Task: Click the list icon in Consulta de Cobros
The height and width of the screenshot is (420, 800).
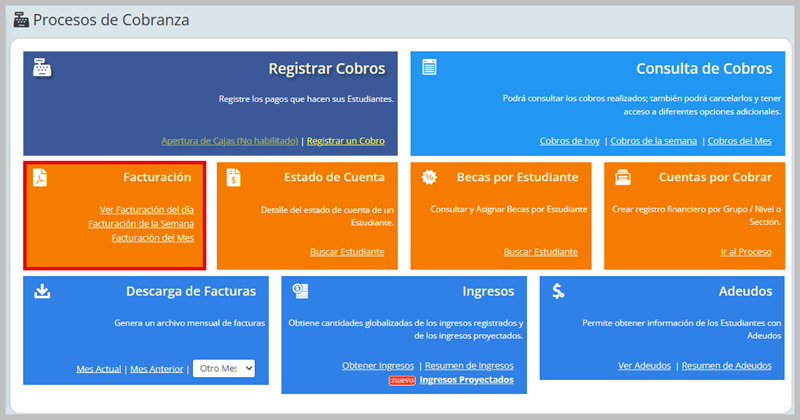Action: pyautogui.click(x=429, y=68)
